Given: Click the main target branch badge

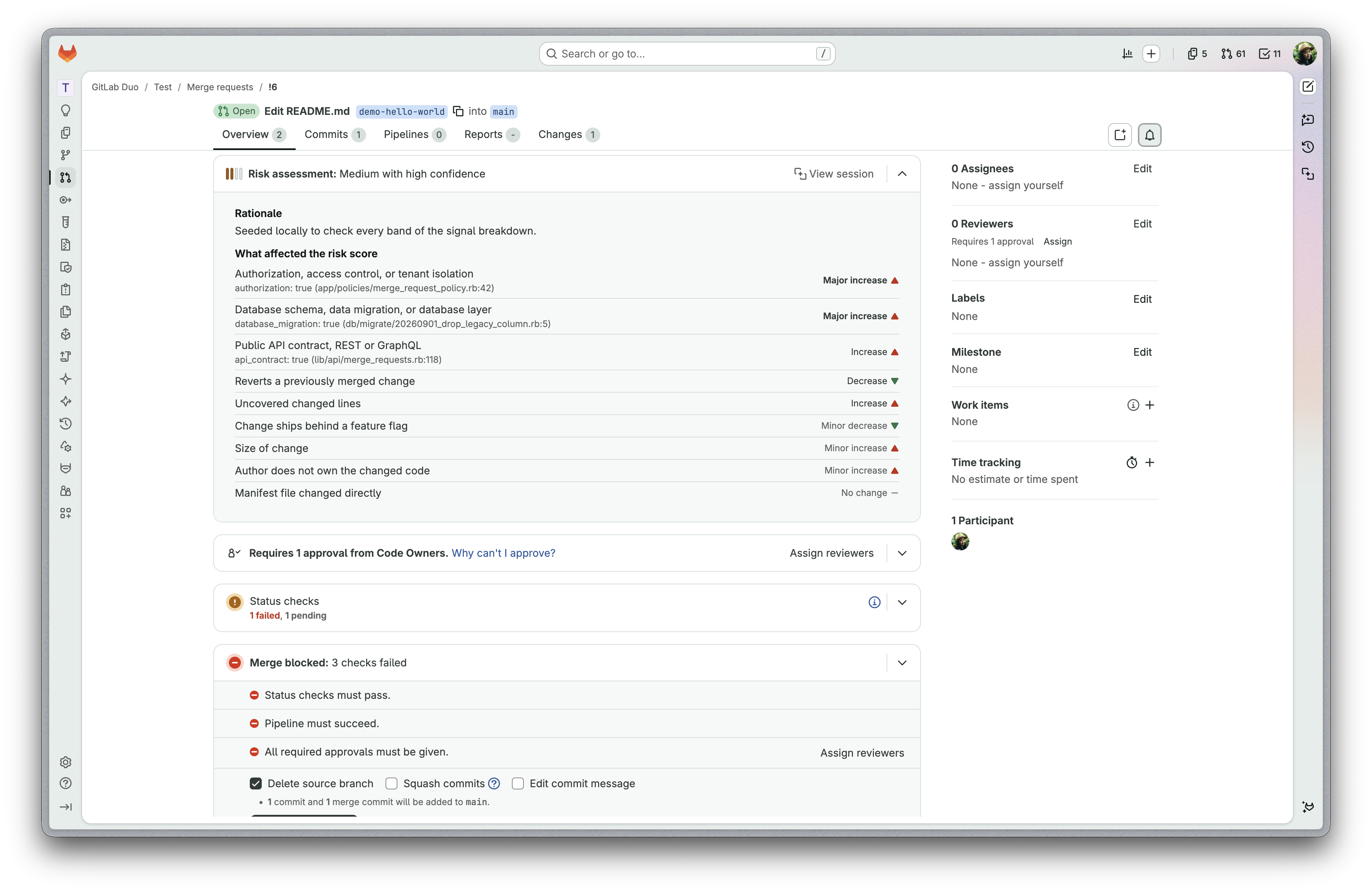Looking at the screenshot, I should point(503,111).
